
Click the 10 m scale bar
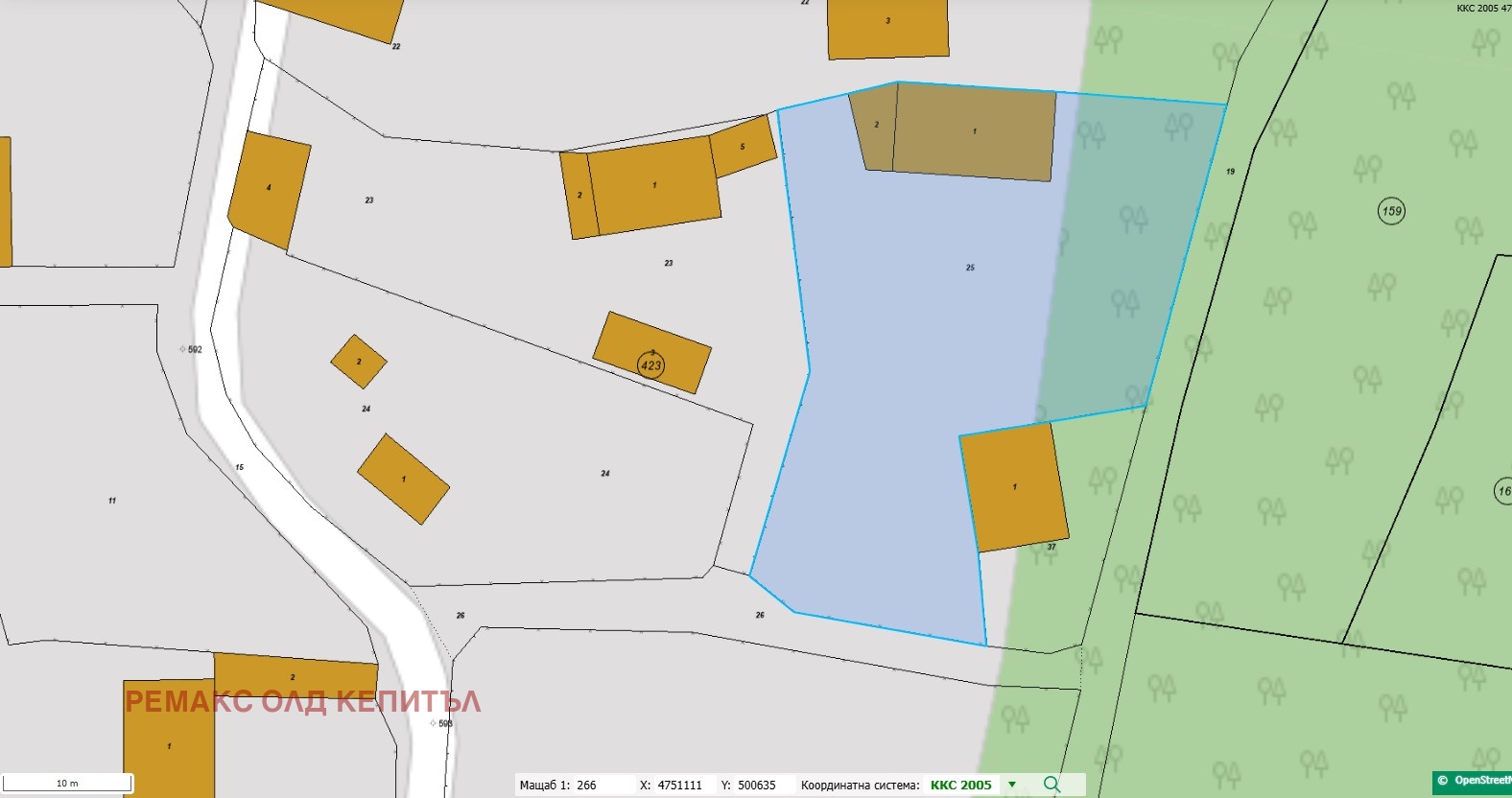coord(67,784)
